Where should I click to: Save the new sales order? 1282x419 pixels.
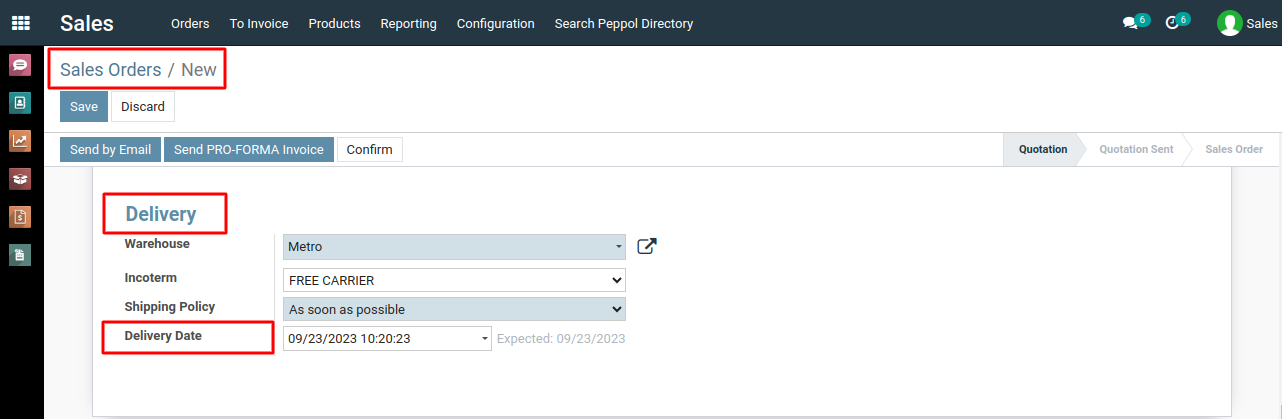[84, 107]
